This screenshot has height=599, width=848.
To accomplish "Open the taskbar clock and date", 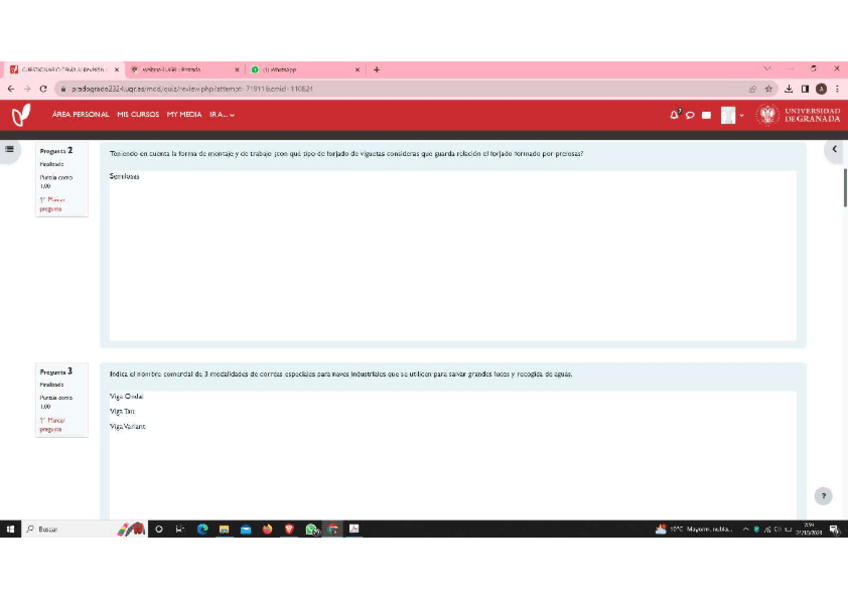I will pyautogui.click(x=809, y=529).
